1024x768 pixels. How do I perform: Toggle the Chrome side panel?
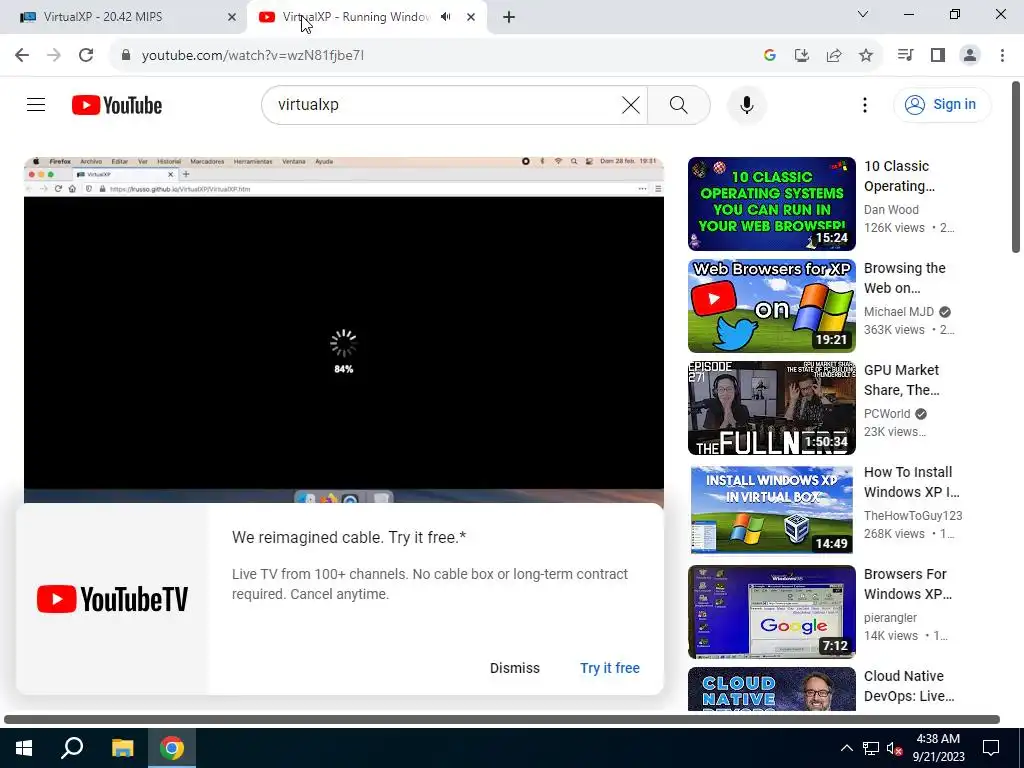tap(938, 55)
